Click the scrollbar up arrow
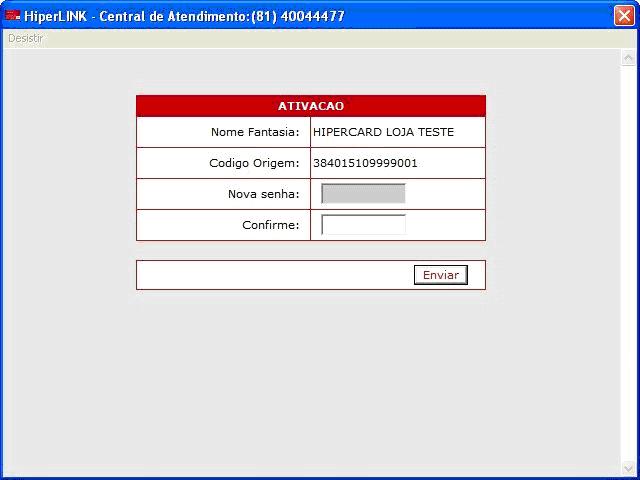 coord(628,58)
